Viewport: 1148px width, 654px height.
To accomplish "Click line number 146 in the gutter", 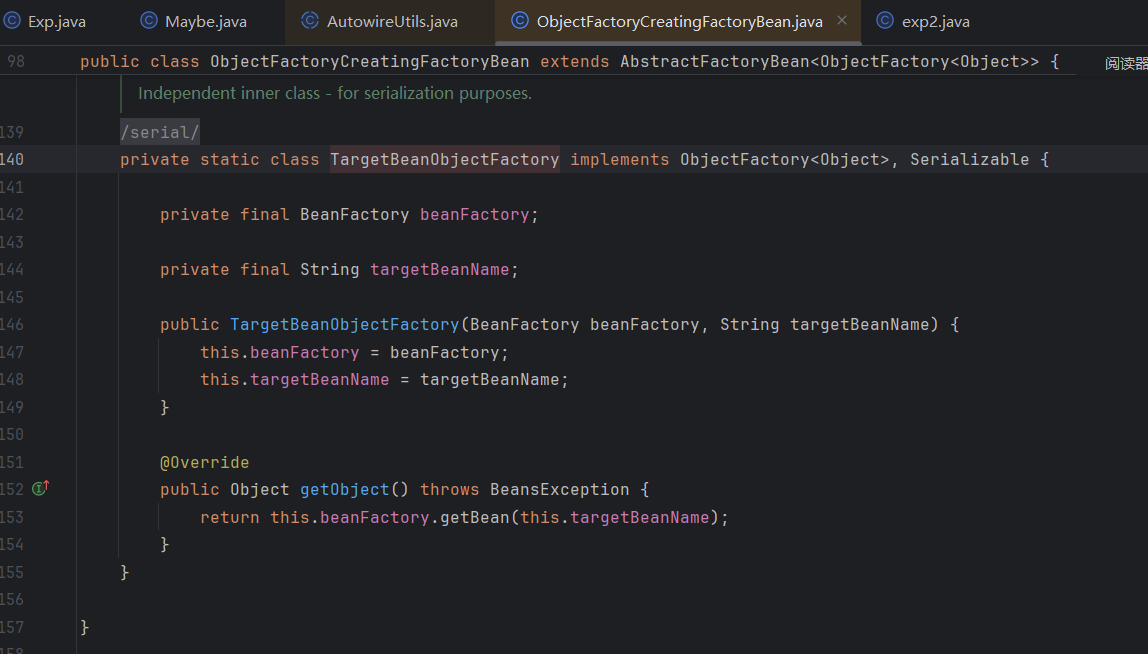I will tap(14, 324).
